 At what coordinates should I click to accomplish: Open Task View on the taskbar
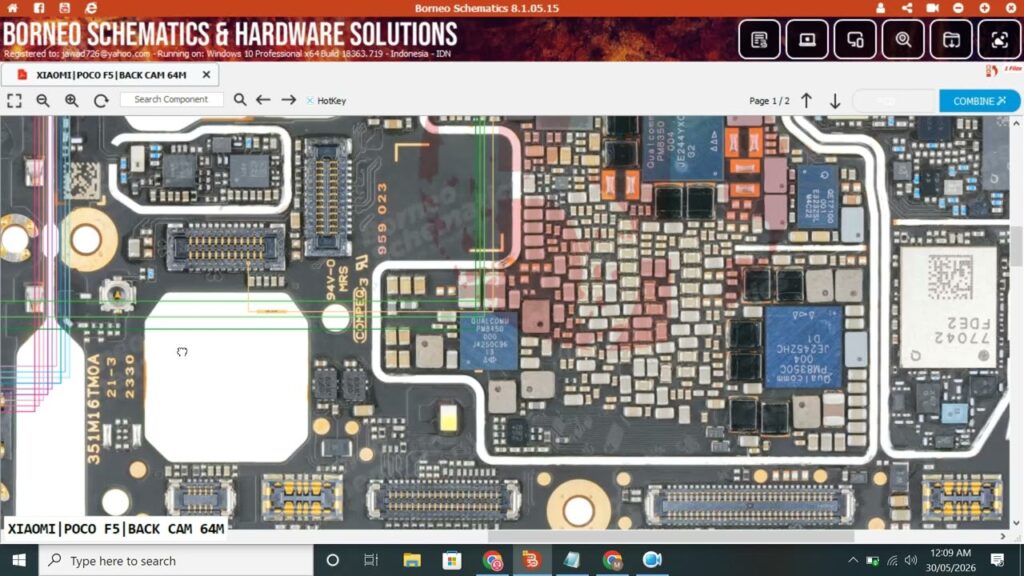[x=371, y=560]
